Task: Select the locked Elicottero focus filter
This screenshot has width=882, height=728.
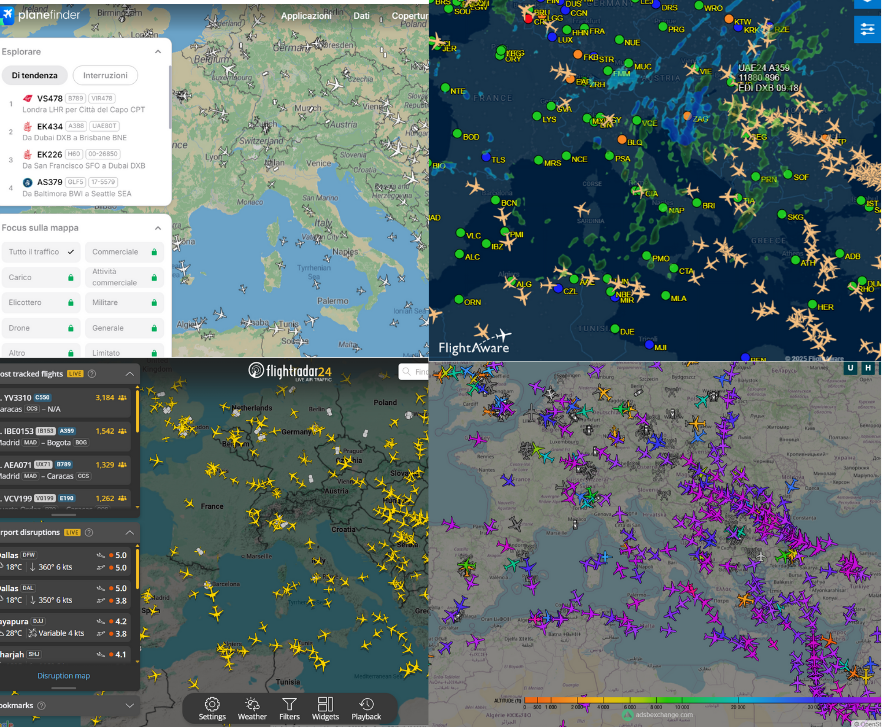Action: [41, 303]
